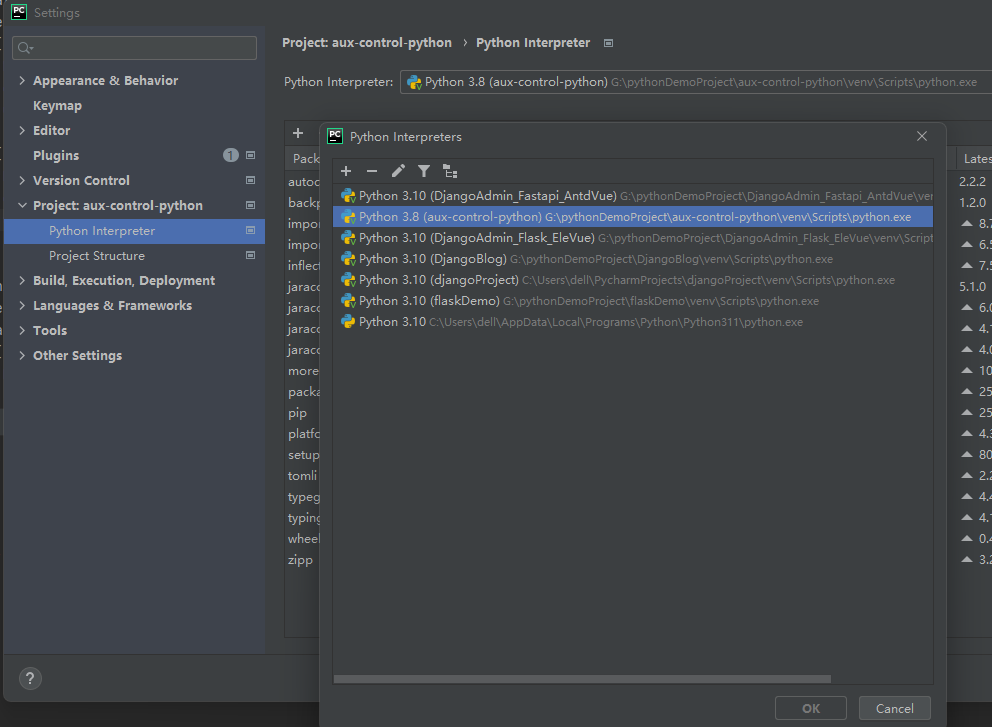
Task: Click the breadcrumb project-level marker icon
Action: [609, 43]
